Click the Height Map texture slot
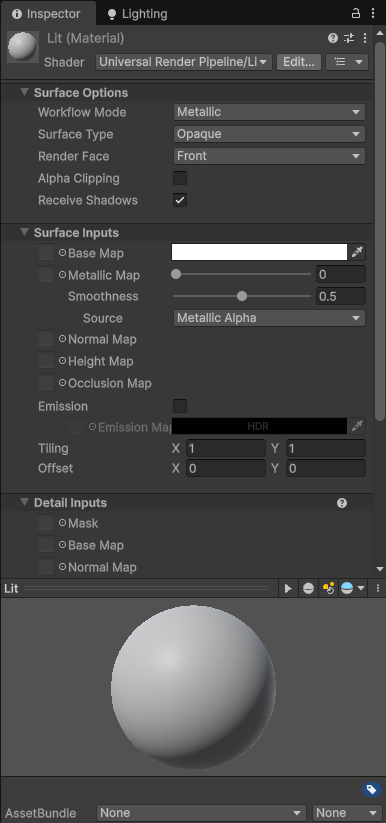 (x=46, y=361)
